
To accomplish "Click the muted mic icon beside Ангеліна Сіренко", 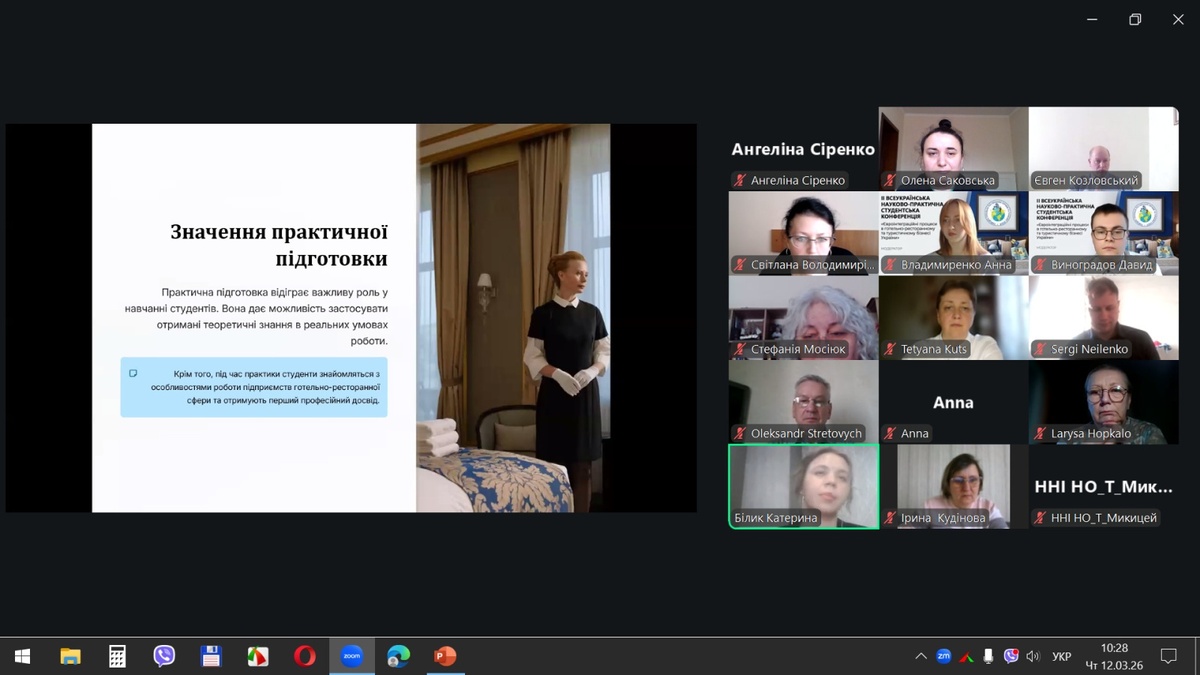I will [740, 181].
